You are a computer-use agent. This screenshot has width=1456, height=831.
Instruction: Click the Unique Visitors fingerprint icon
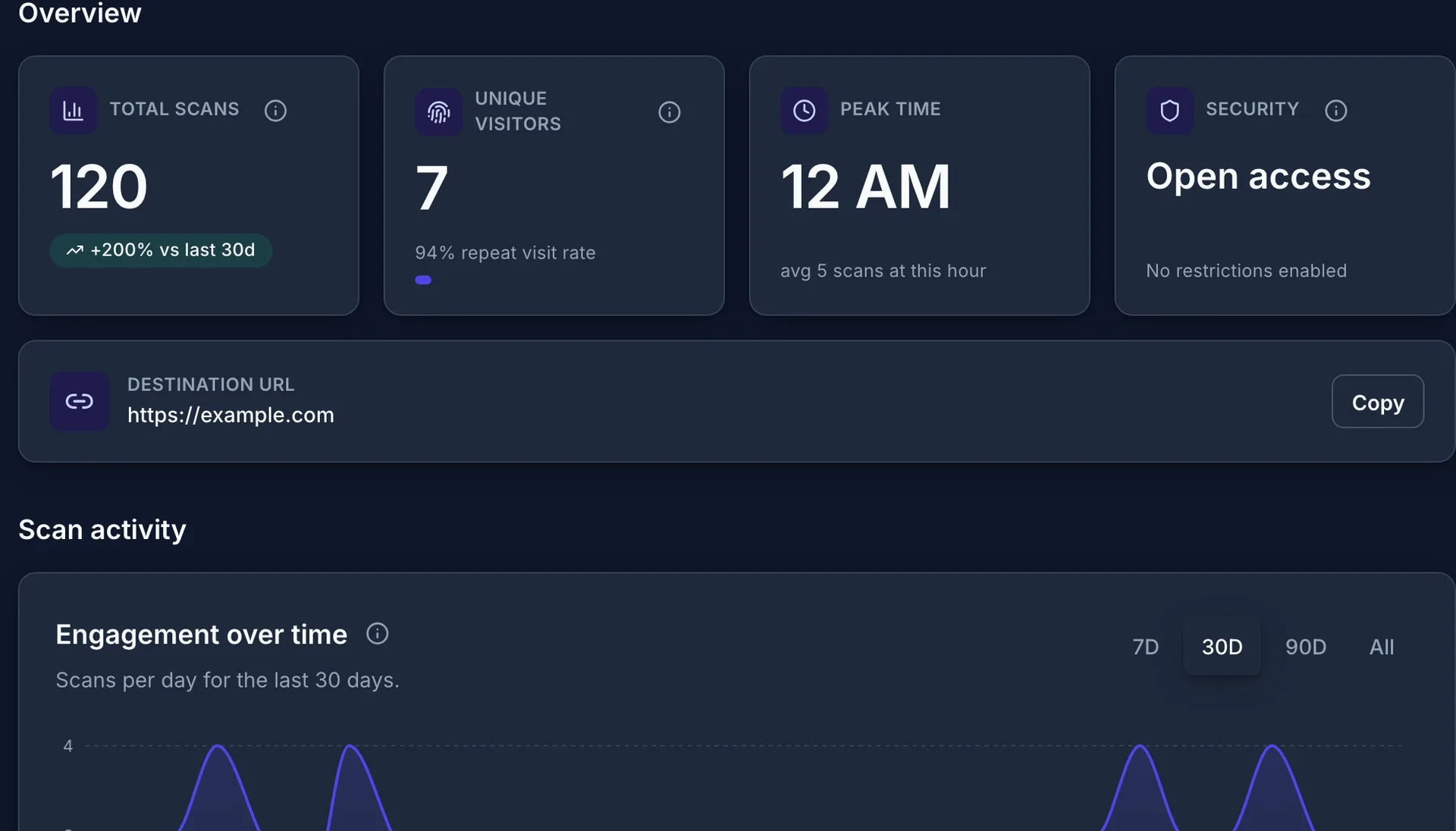click(438, 112)
